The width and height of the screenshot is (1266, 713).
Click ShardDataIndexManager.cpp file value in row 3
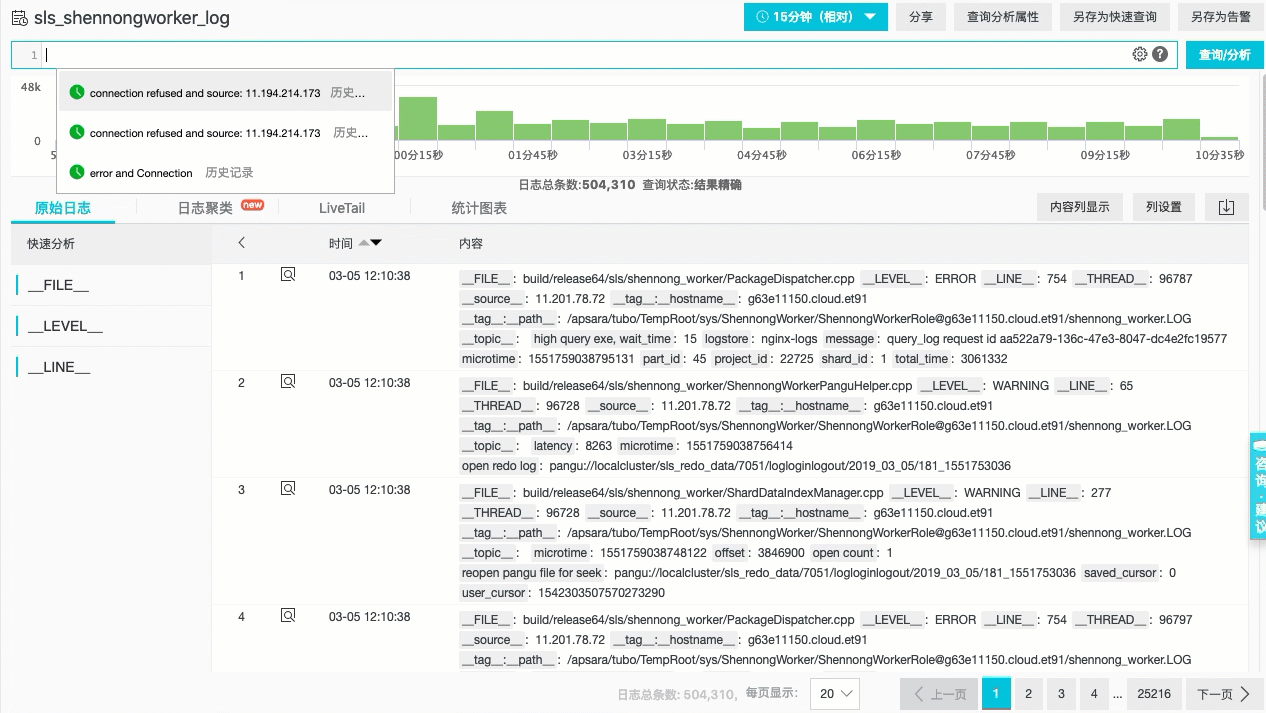(x=703, y=493)
